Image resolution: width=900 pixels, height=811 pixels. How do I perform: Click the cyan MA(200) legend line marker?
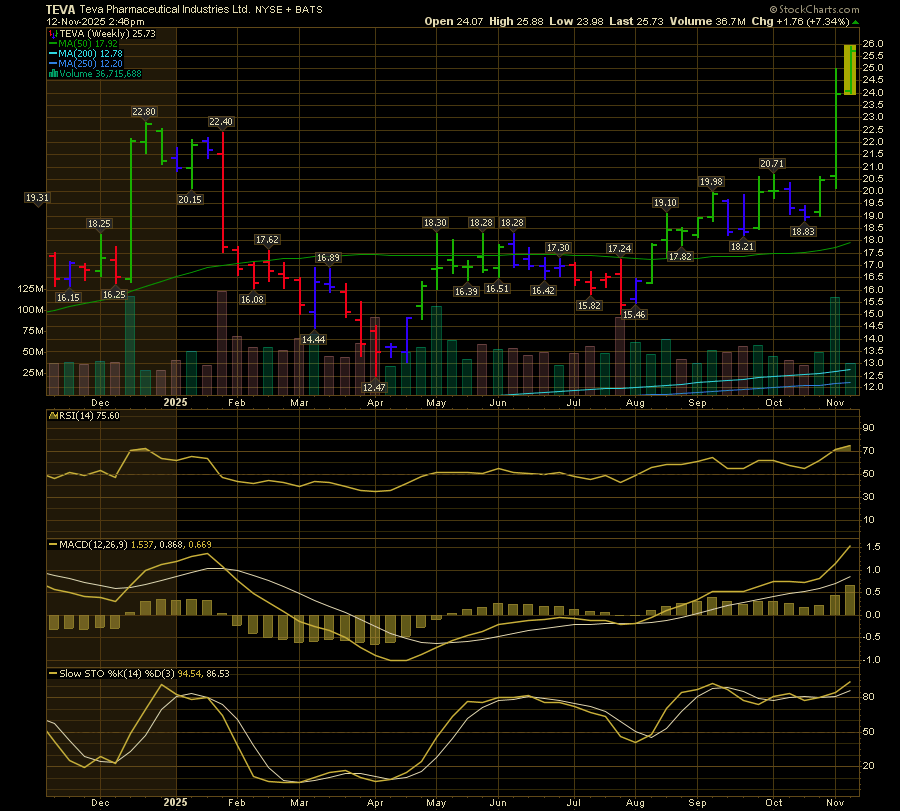coord(51,54)
